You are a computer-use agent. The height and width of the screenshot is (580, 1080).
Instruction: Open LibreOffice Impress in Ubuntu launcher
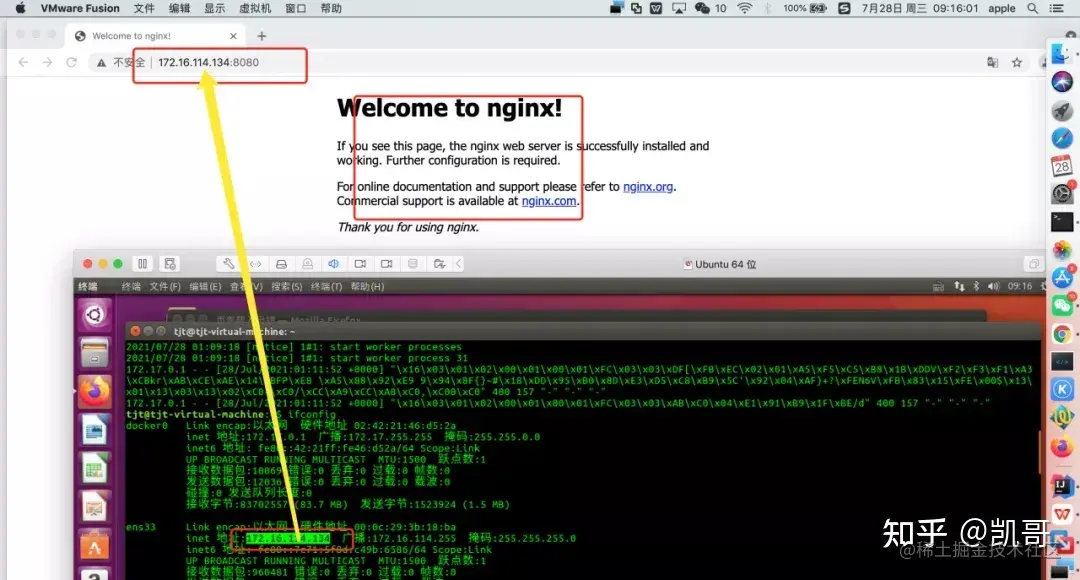94,508
